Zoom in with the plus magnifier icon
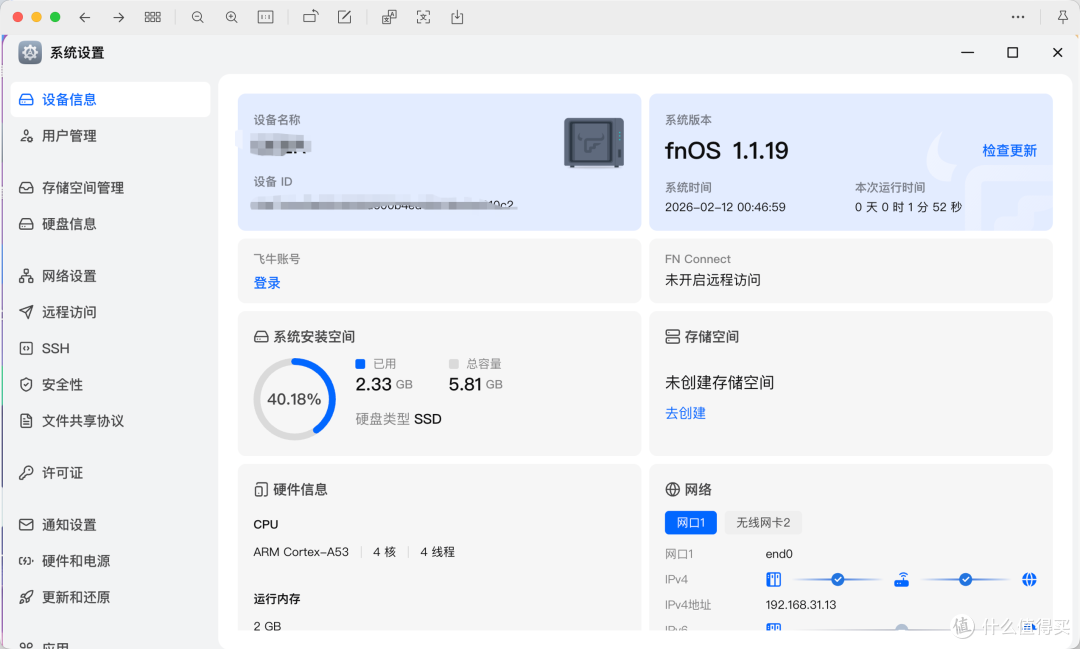Screen dimensions: 1080x649 231,17
